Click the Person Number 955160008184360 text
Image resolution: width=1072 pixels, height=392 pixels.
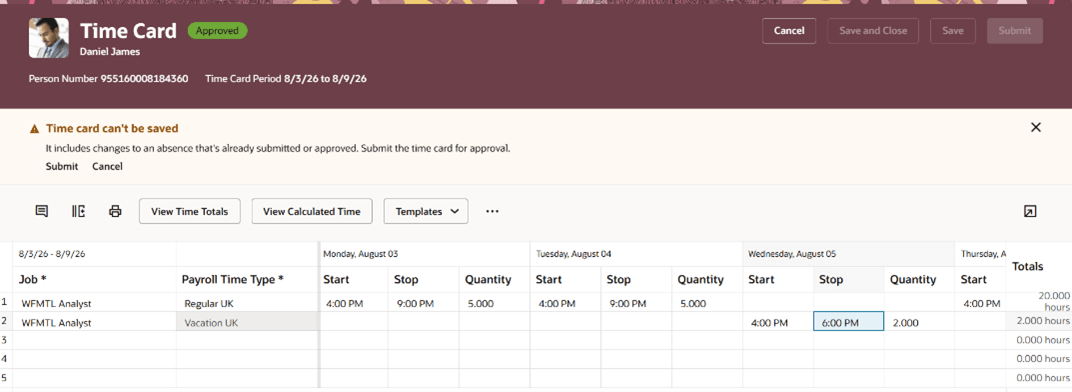coord(108,79)
